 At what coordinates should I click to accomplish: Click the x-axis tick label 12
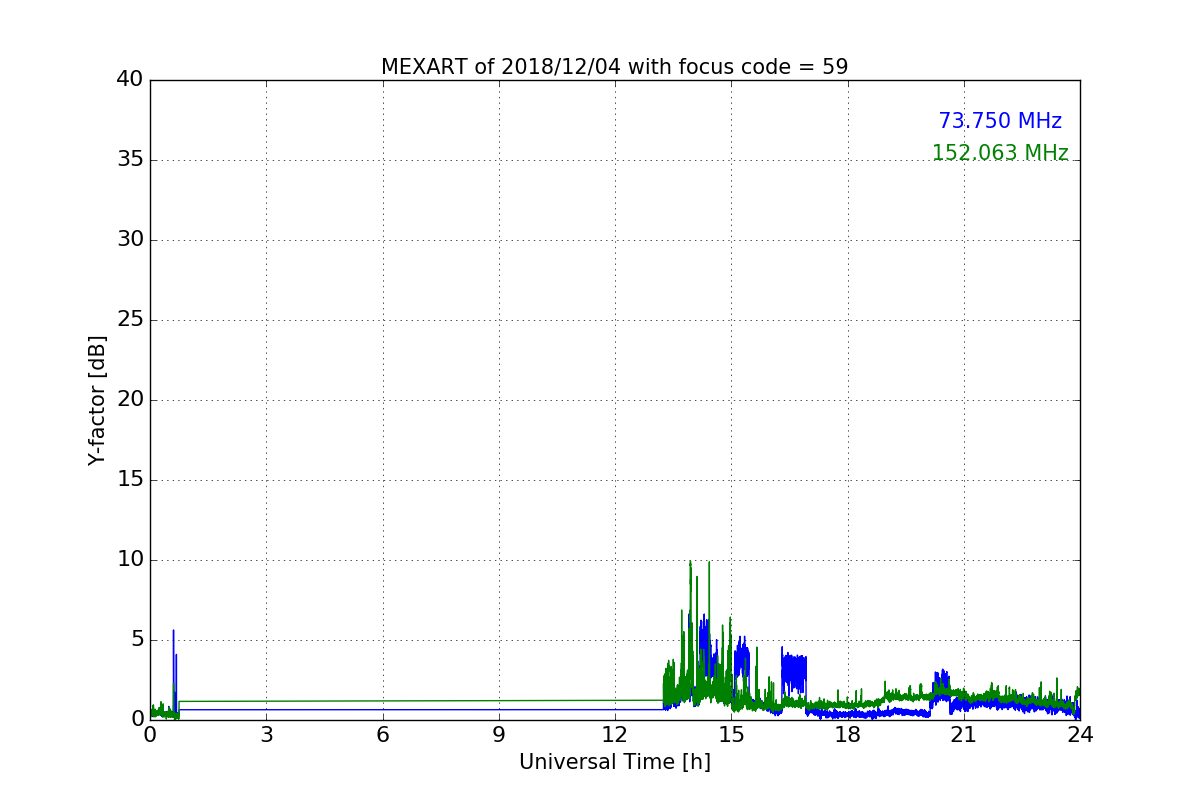coord(615,735)
